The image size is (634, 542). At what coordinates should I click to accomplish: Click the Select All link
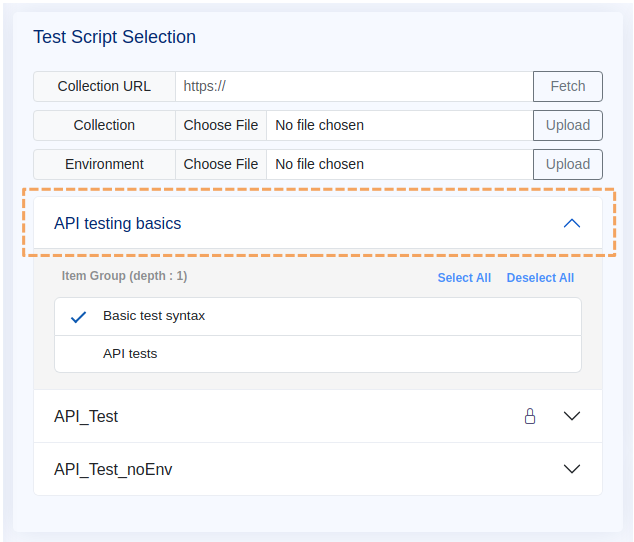coord(464,278)
